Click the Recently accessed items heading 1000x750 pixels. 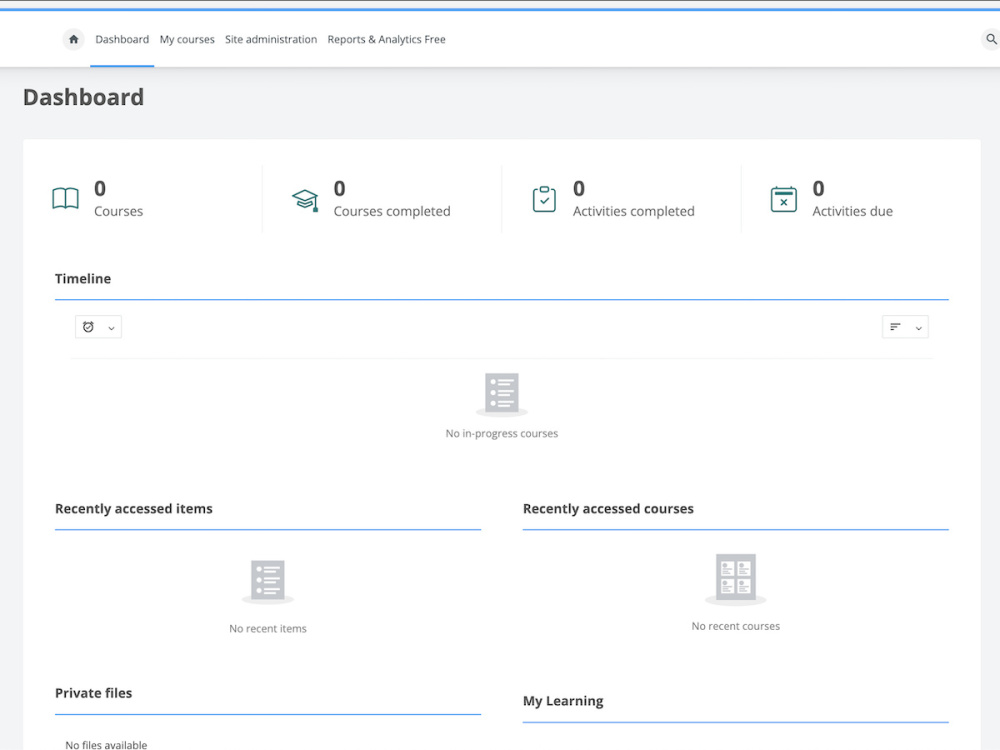[x=134, y=509]
